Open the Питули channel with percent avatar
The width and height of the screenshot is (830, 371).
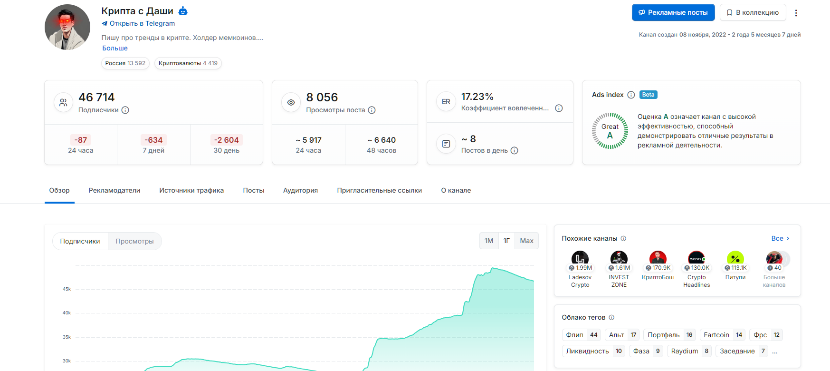(x=735, y=259)
